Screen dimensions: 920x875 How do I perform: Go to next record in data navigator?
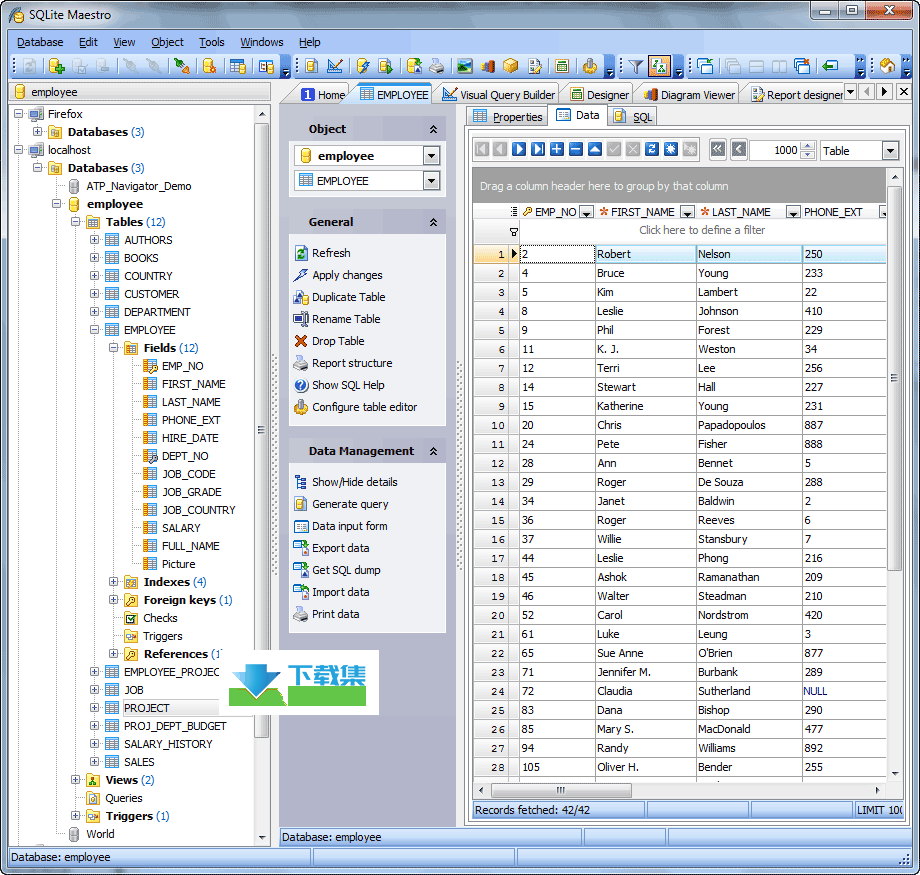pyautogui.click(x=519, y=149)
